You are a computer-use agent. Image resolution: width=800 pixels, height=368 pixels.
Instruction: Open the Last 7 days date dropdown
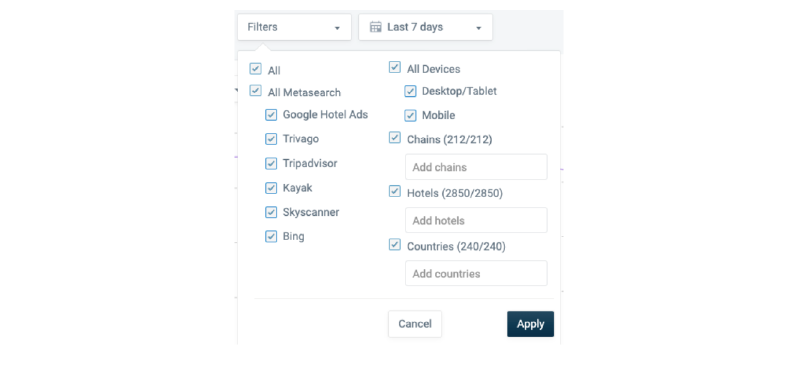(426, 27)
